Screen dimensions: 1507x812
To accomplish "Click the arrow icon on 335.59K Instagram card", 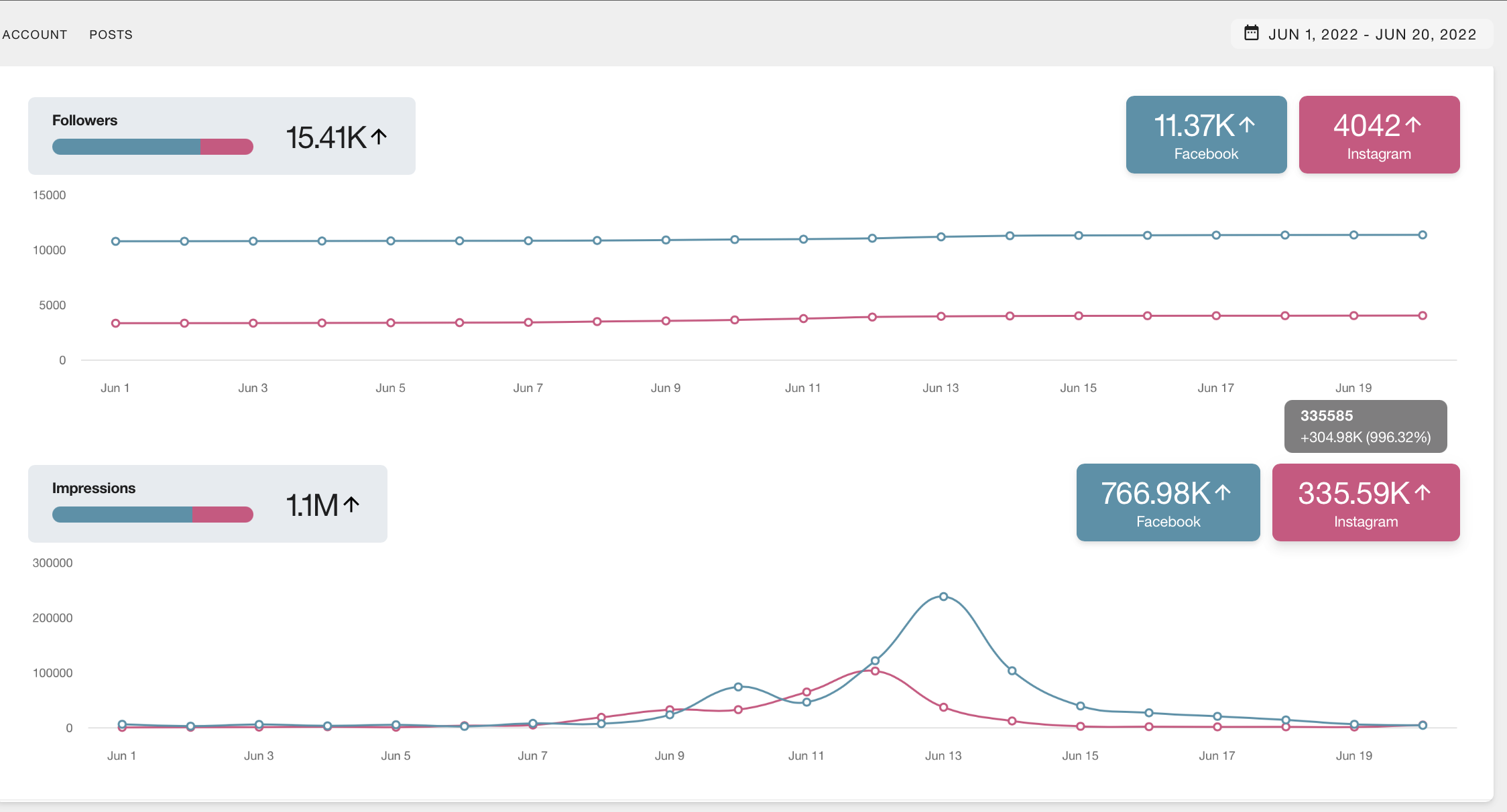I will (1423, 492).
